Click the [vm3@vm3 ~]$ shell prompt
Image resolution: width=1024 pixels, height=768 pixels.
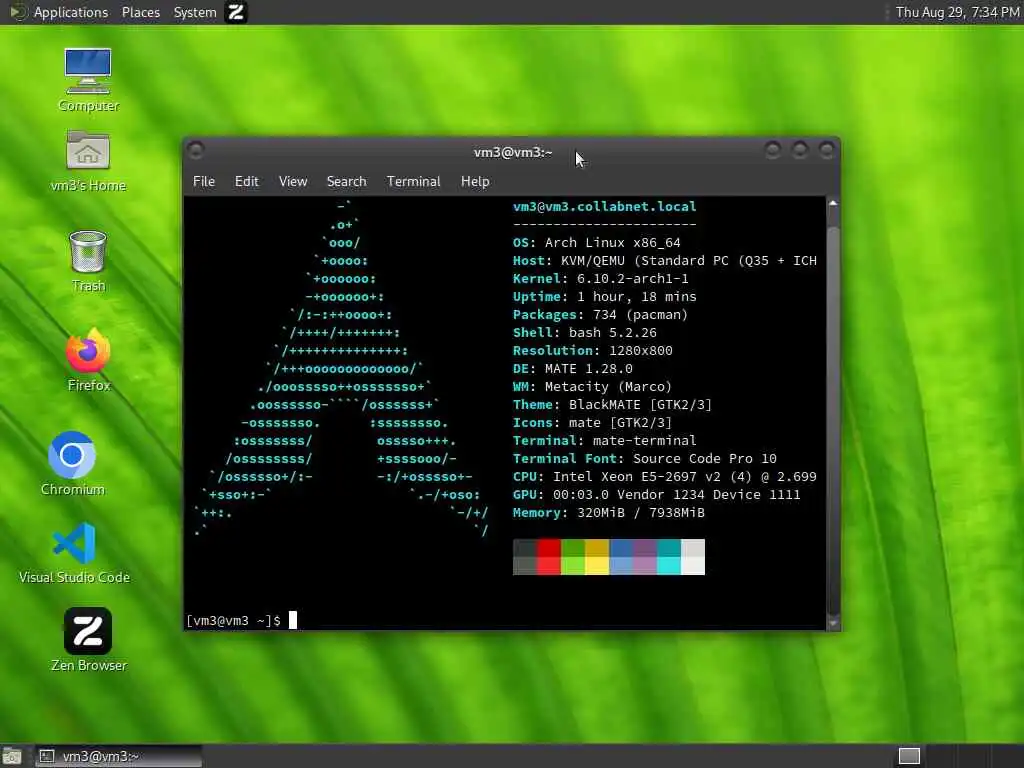click(x=233, y=620)
